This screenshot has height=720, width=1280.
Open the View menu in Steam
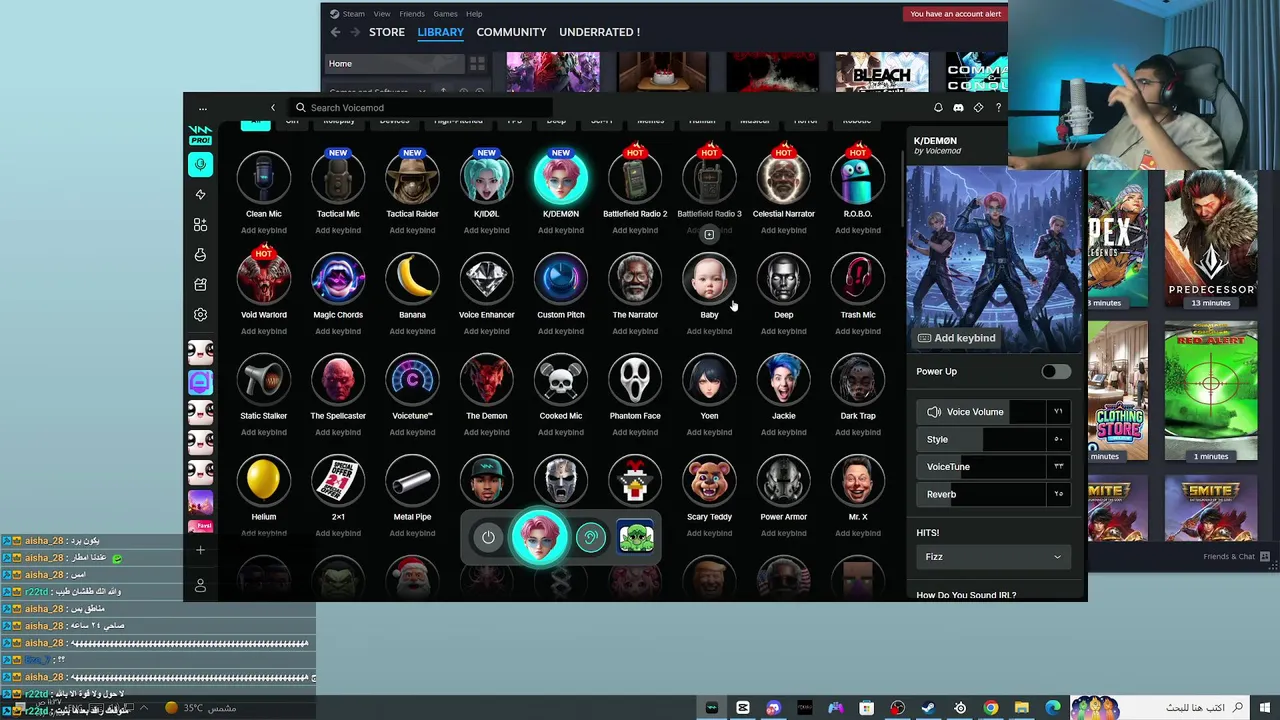382,14
